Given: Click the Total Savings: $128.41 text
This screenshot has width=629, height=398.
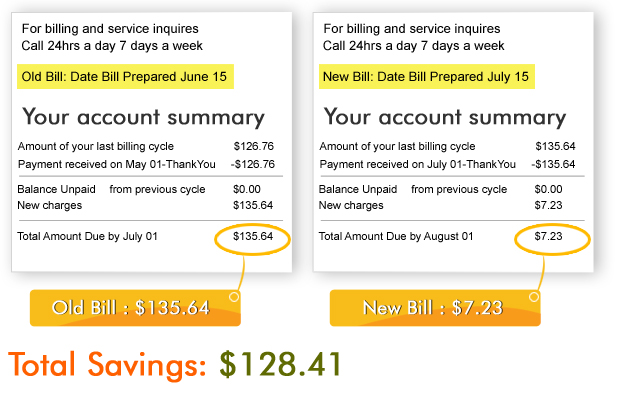Looking at the screenshot, I should point(175,364).
